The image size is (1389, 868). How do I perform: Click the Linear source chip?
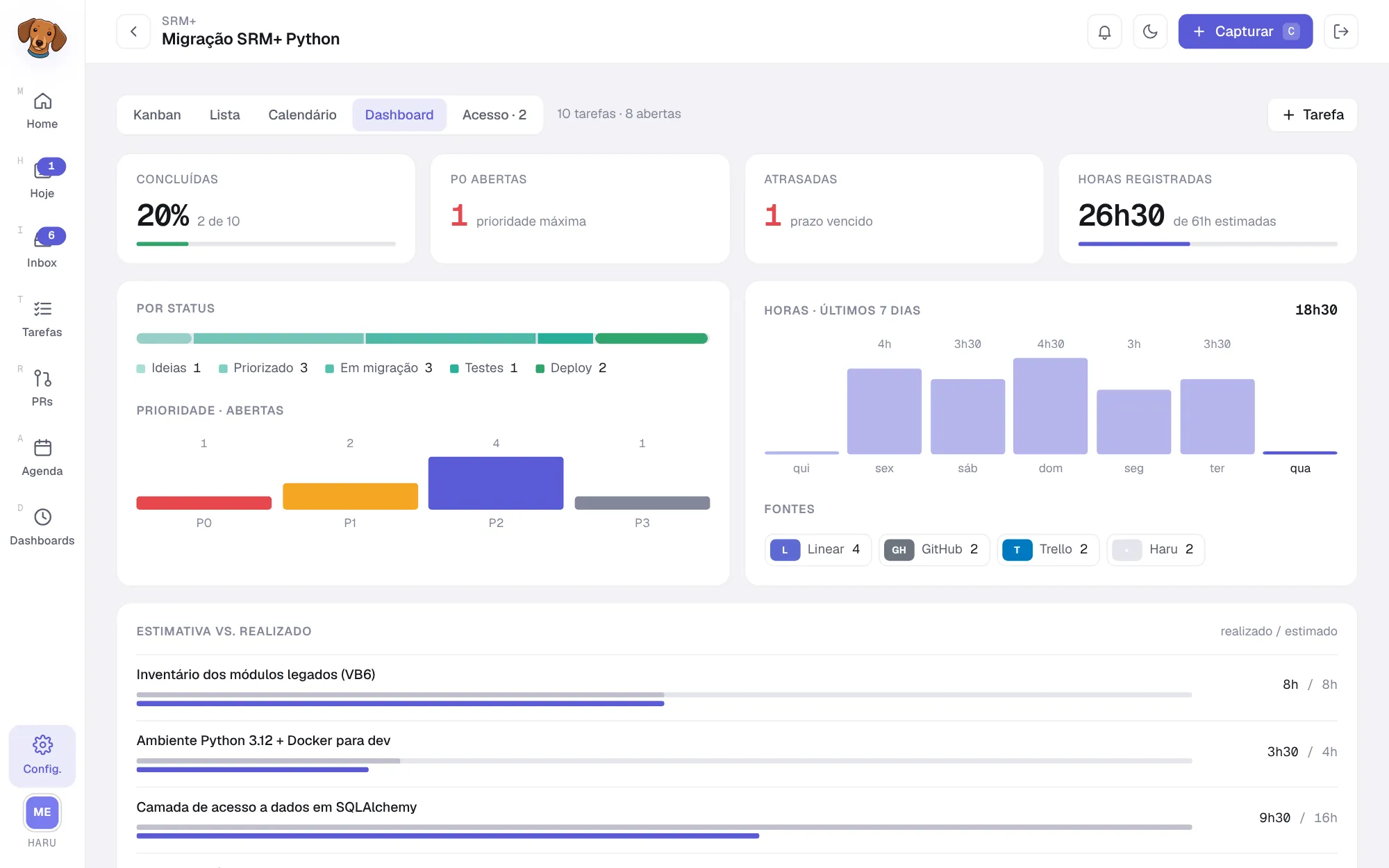click(818, 549)
